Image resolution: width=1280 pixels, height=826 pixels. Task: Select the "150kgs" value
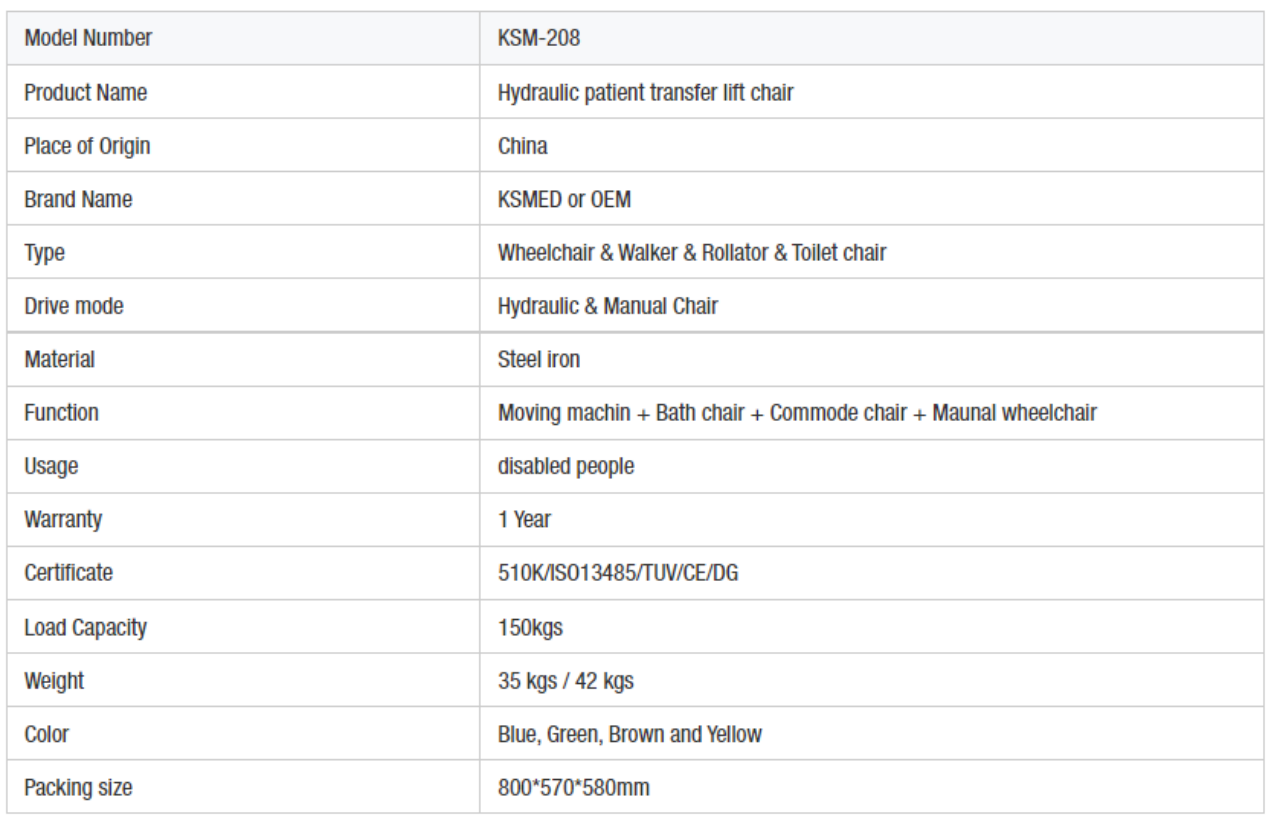530,627
